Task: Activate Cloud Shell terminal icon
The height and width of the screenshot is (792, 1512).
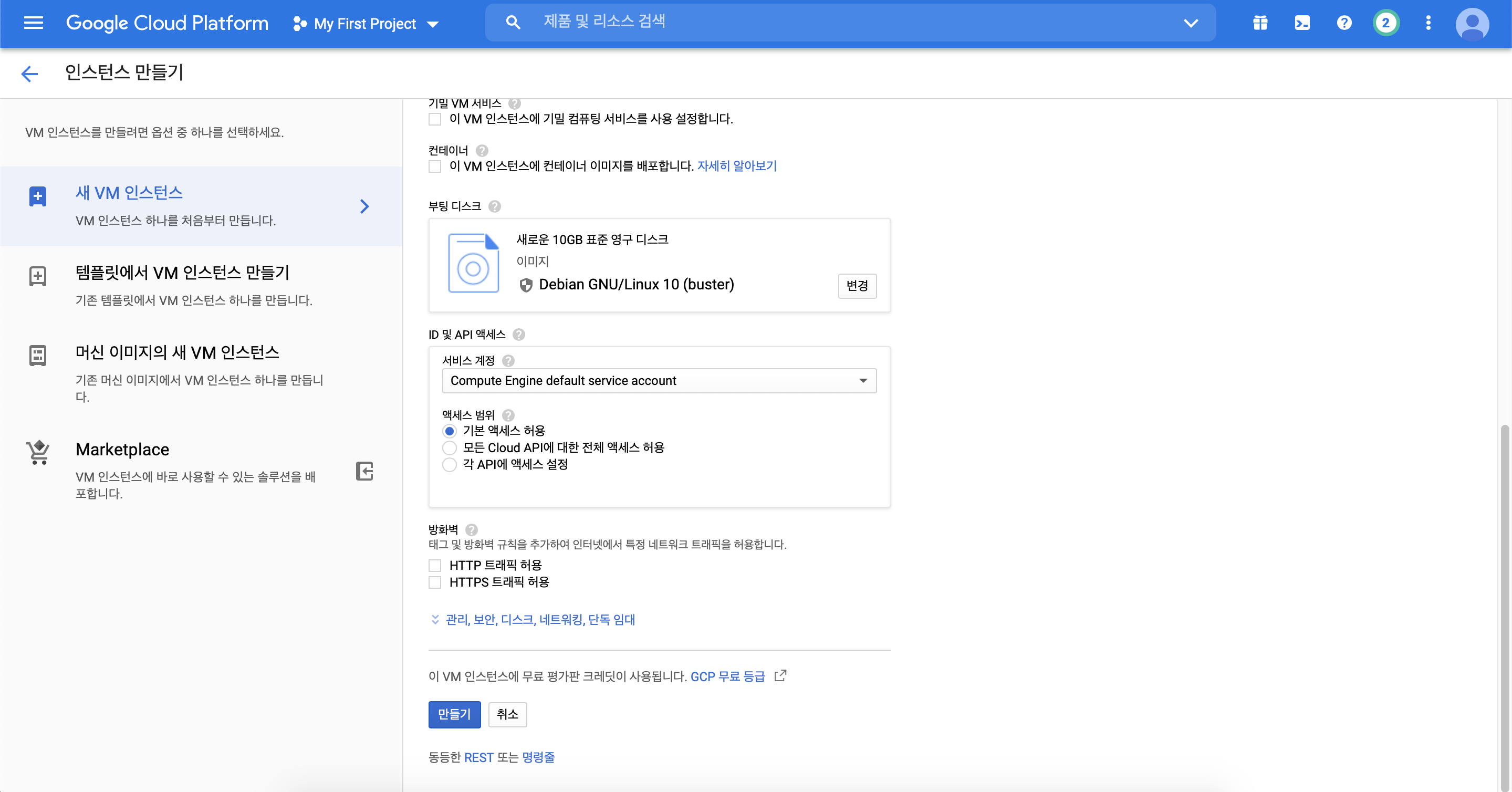Action: pos(1302,23)
